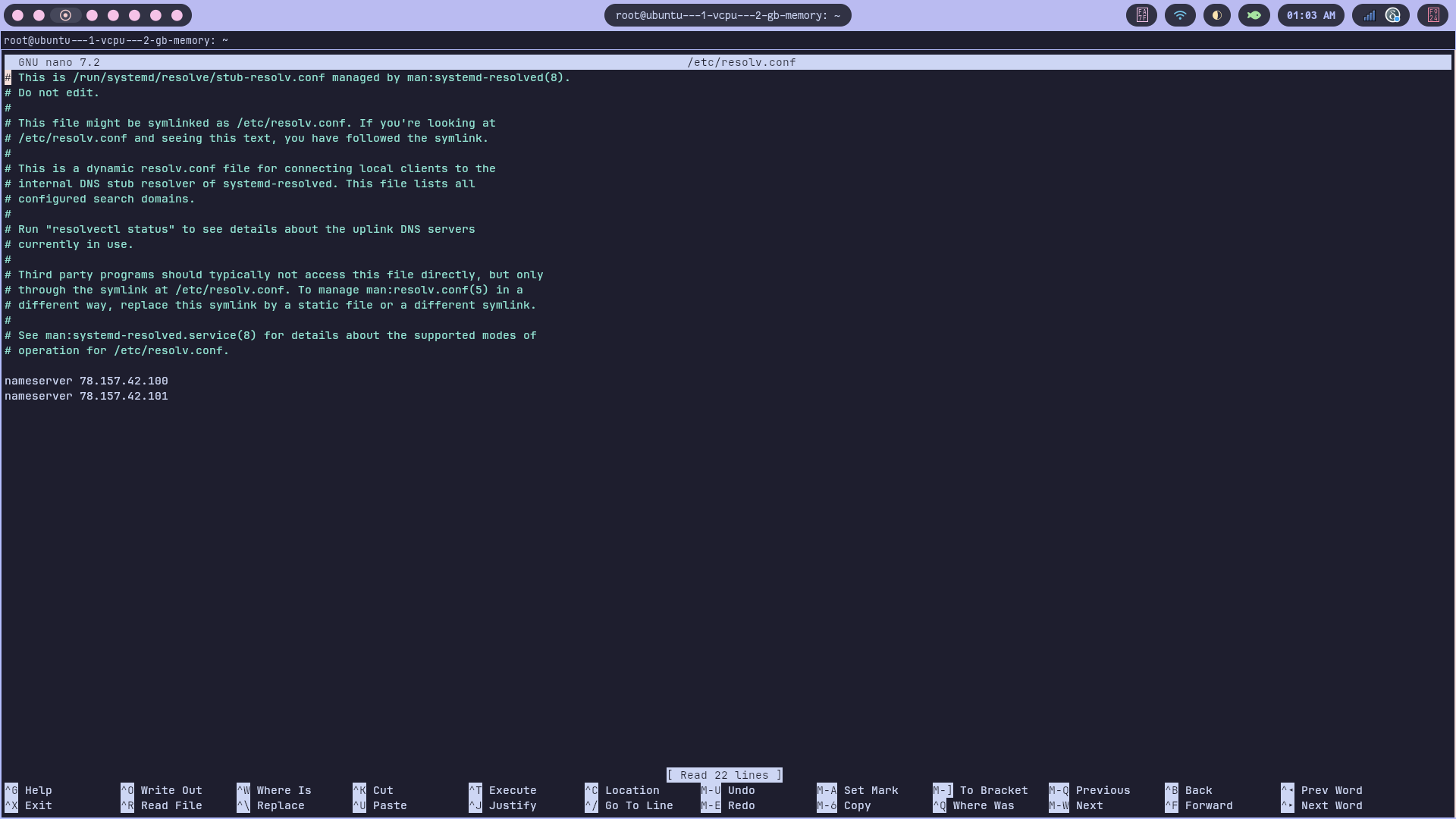
Task: Click Exit to close nano
Action: pyautogui.click(x=28, y=805)
